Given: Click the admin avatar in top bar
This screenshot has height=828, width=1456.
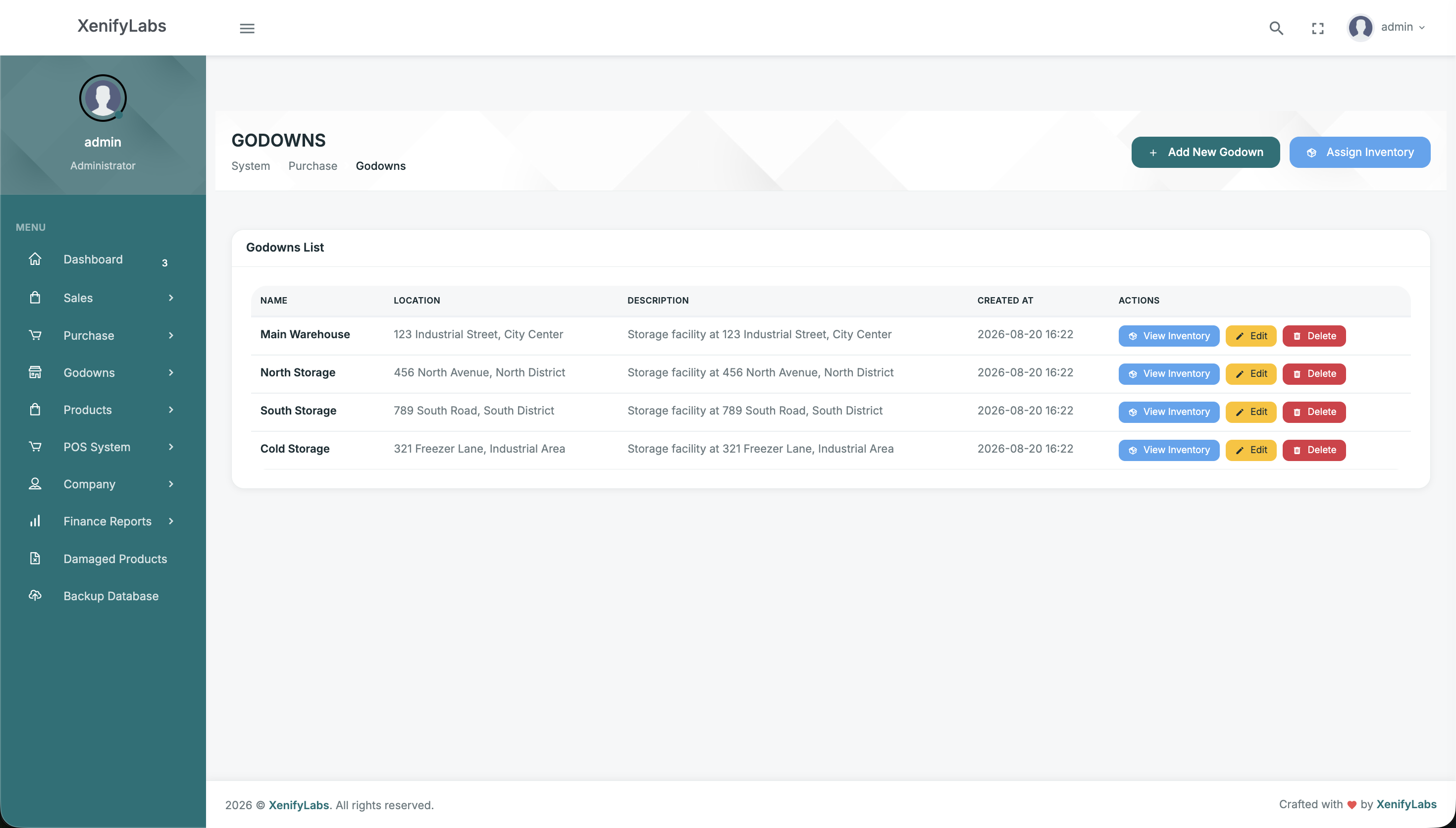Looking at the screenshot, I should click(1360, 27).
